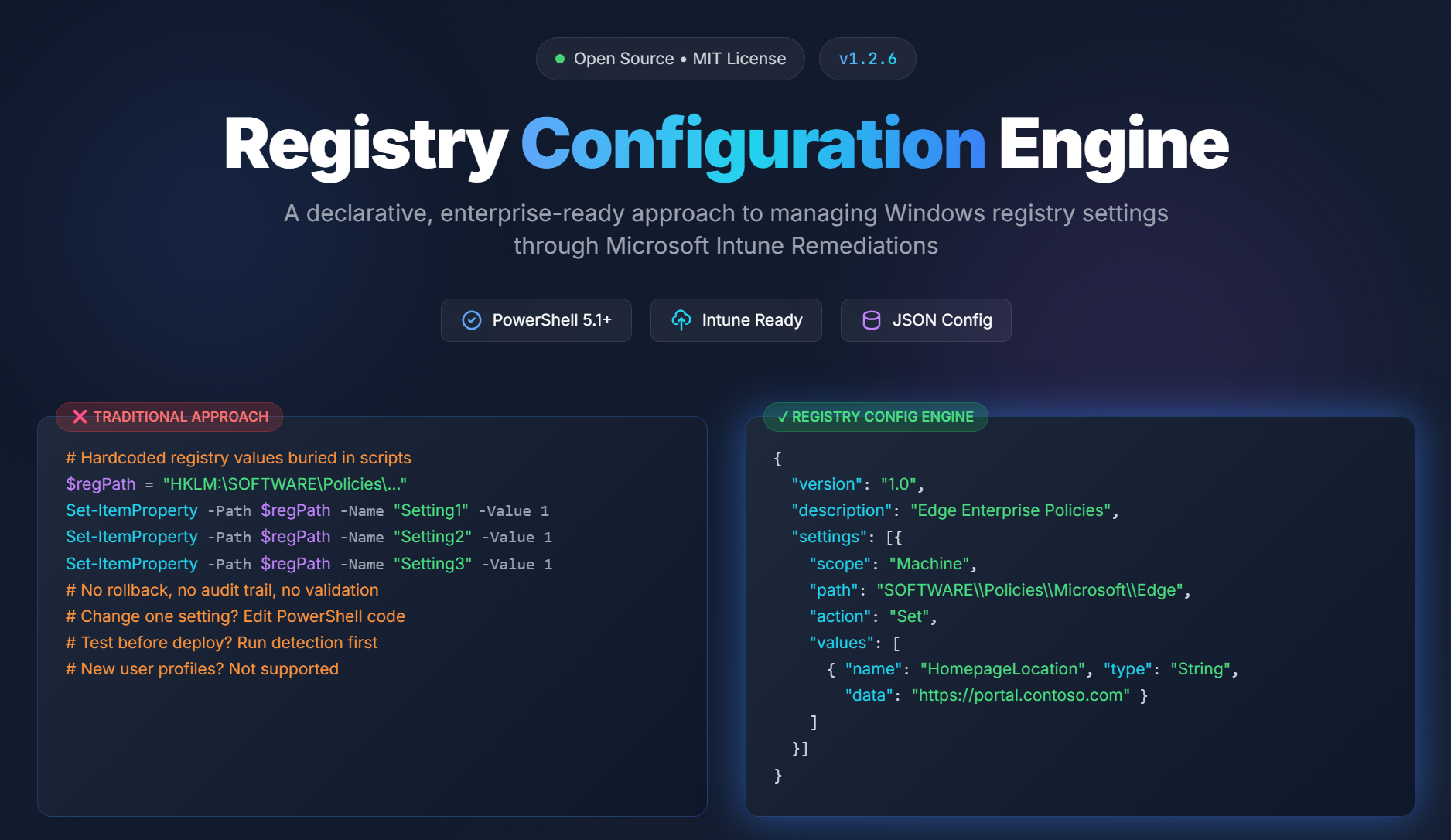Click the "settings": [{ JSON line
This screenshot has height=840, width=1451.
(x=847, y=537)
